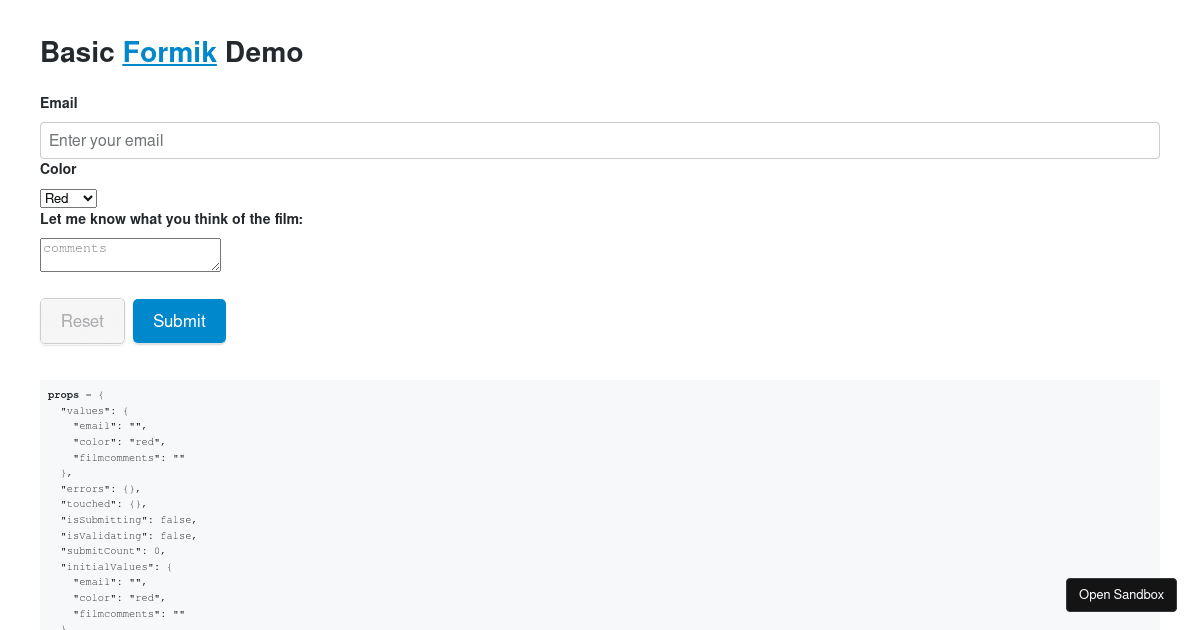Click the disabled Reset button
The width and height of the screenshot is (1200, 630).
[x=82, y=320]
